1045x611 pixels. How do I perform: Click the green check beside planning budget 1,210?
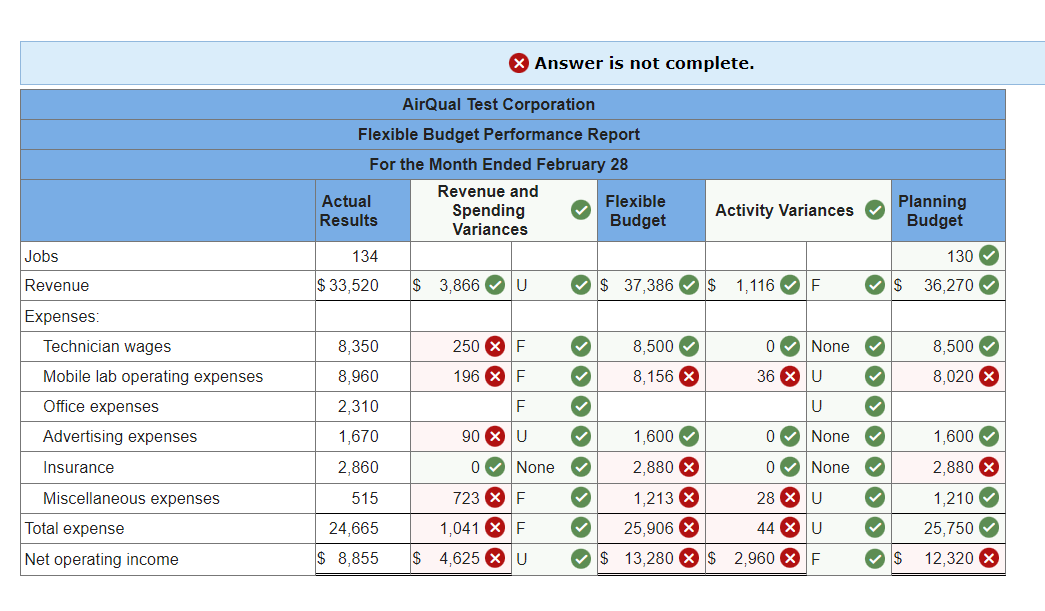tap(989, 498)
